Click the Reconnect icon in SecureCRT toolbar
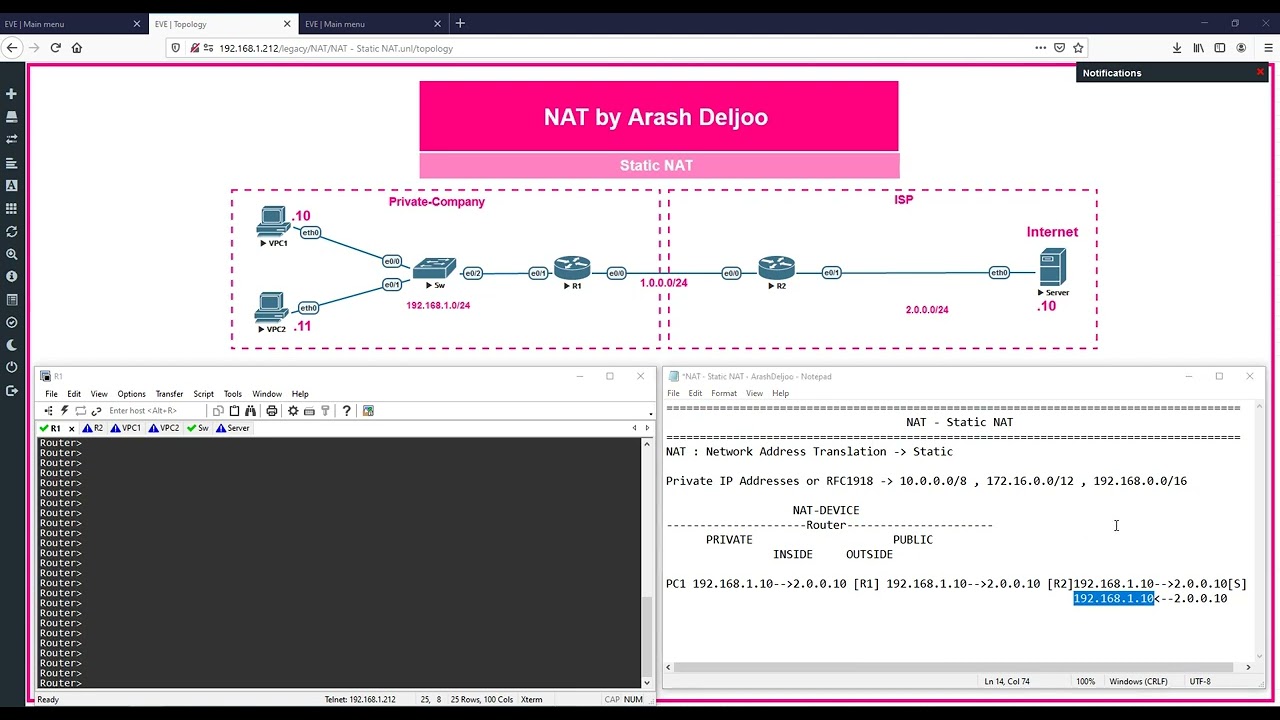The height and width of the screenshot is (720, 1280). click(x=81, y=411)
